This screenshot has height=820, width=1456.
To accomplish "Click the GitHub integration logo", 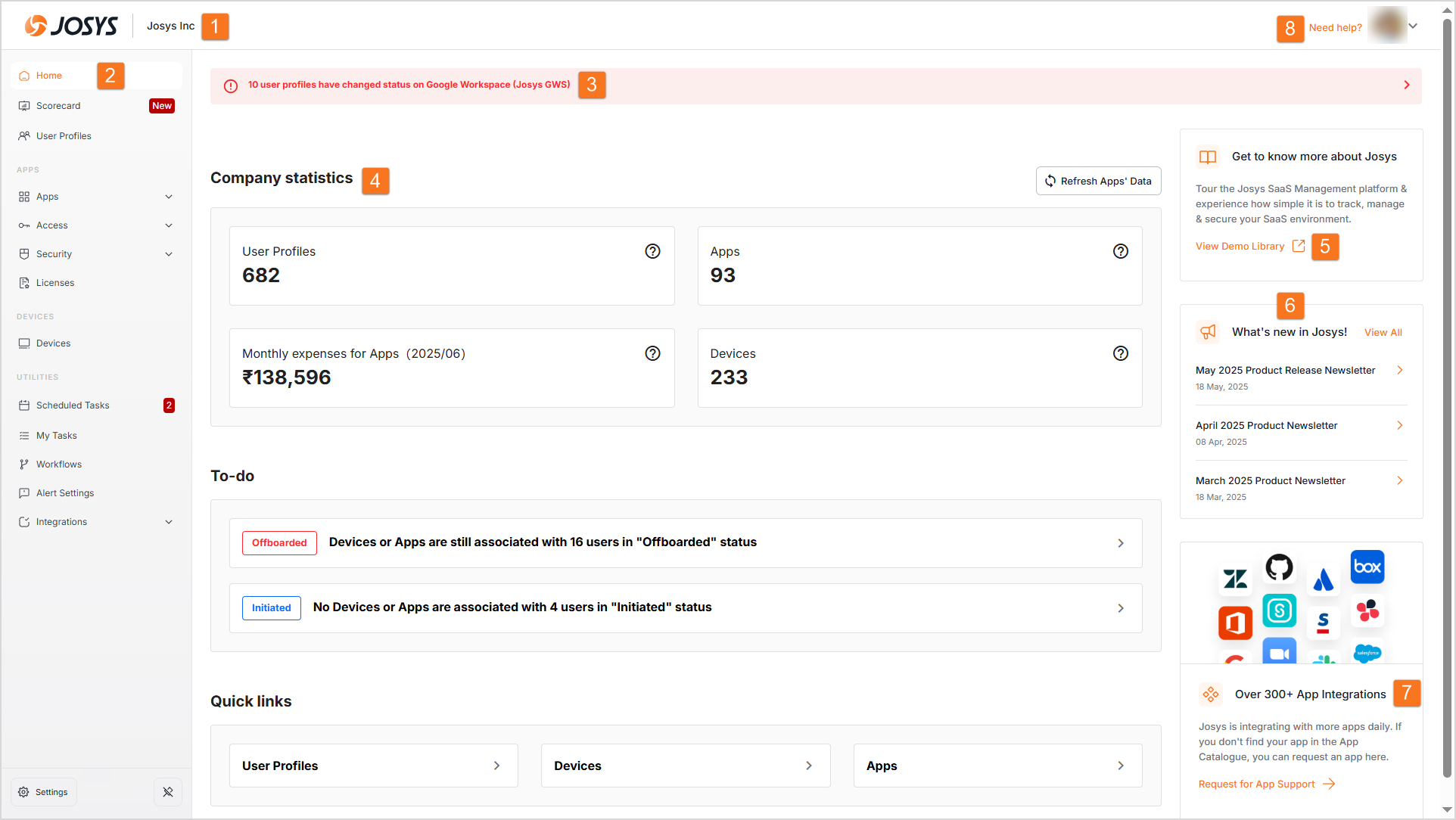I will (x=1279, y=567).
